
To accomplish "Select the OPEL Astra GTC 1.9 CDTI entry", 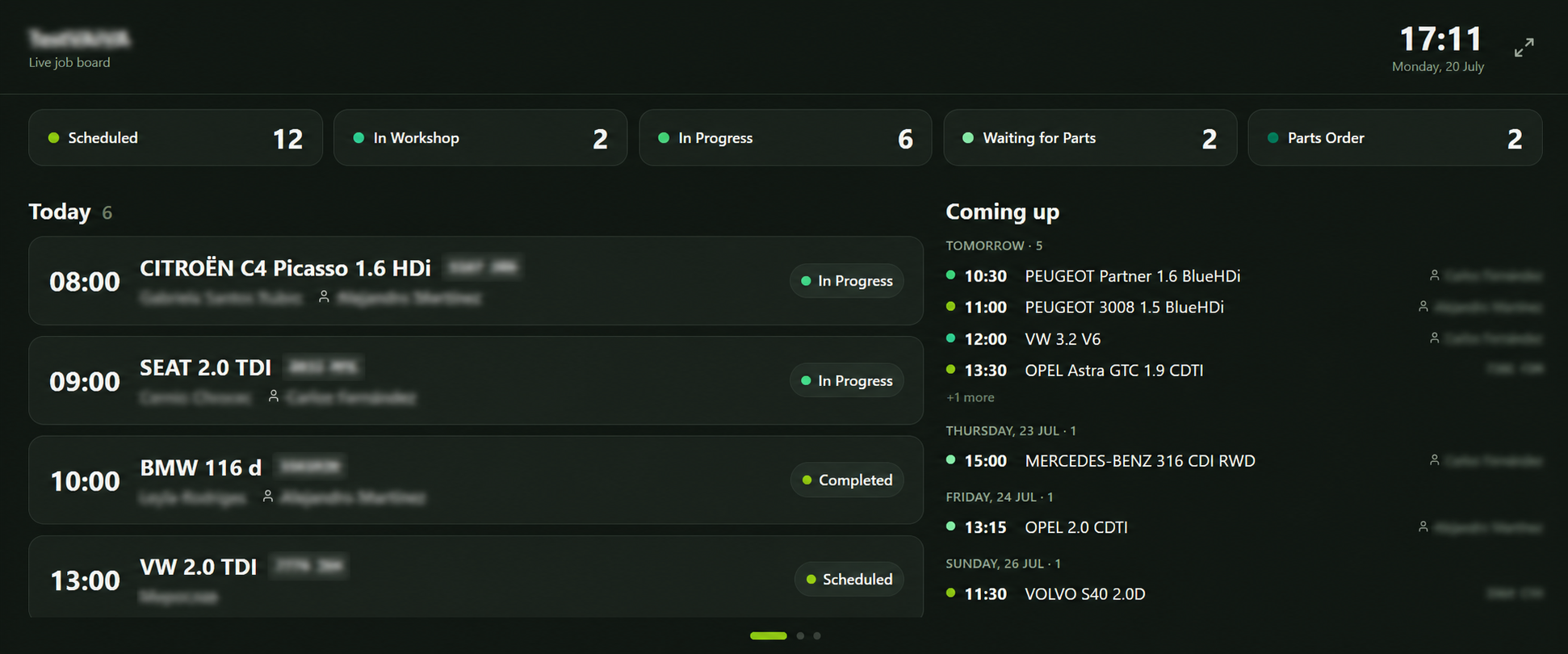I will pyautogui.click(x=1244, y=371).
